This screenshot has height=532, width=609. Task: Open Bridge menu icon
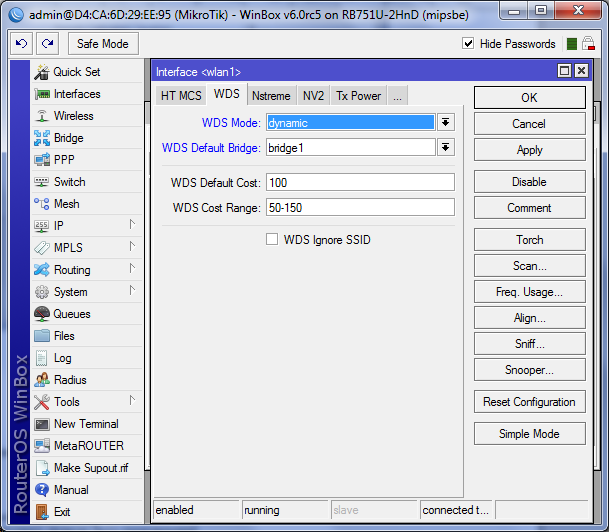(42, 138)
